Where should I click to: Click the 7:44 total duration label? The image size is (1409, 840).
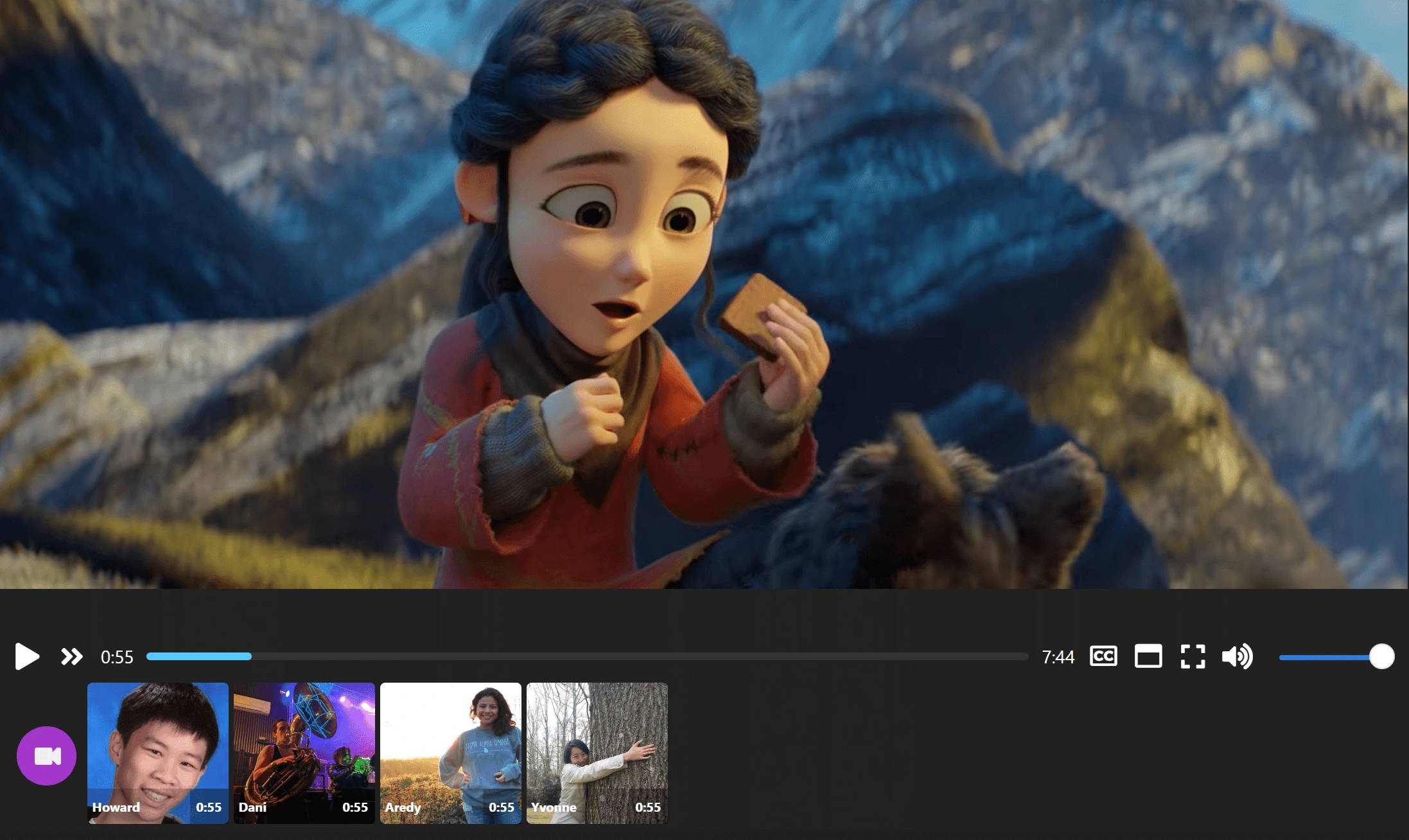pyautogui.click(x=1058, y=657)
